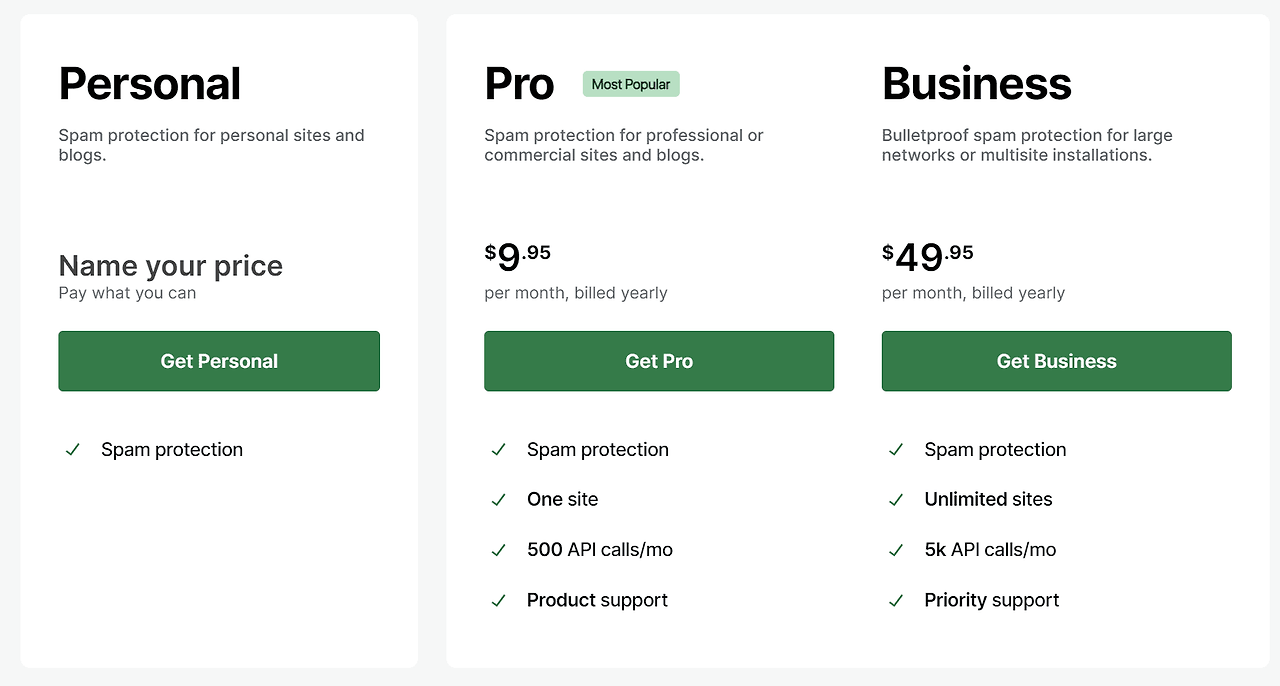
Task: Click checkmark beside Personal Spam protection
Action: point(73,450)
